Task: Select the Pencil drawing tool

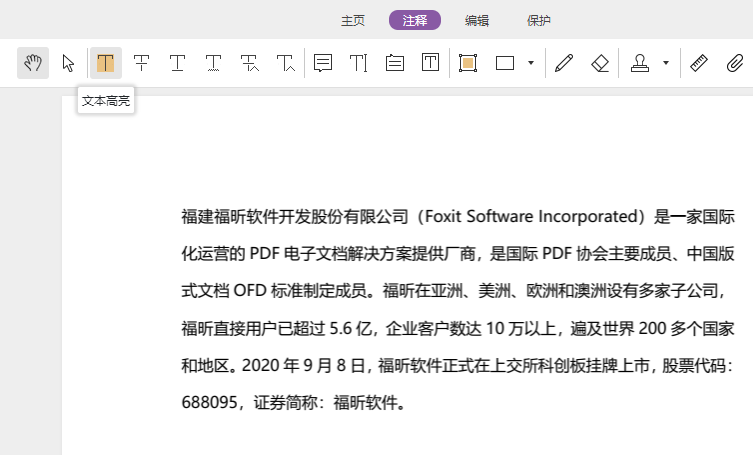Action: (x=564, y=63)
